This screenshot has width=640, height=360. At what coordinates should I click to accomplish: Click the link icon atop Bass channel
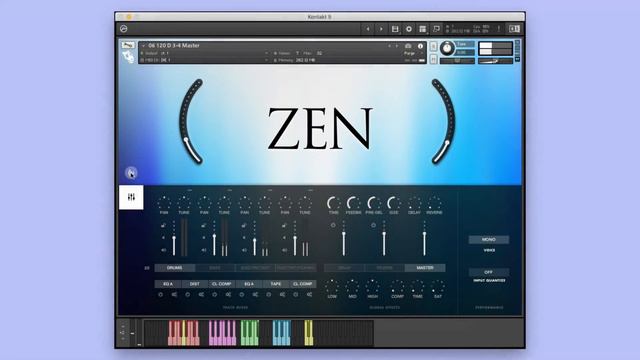tap(203, 225)
